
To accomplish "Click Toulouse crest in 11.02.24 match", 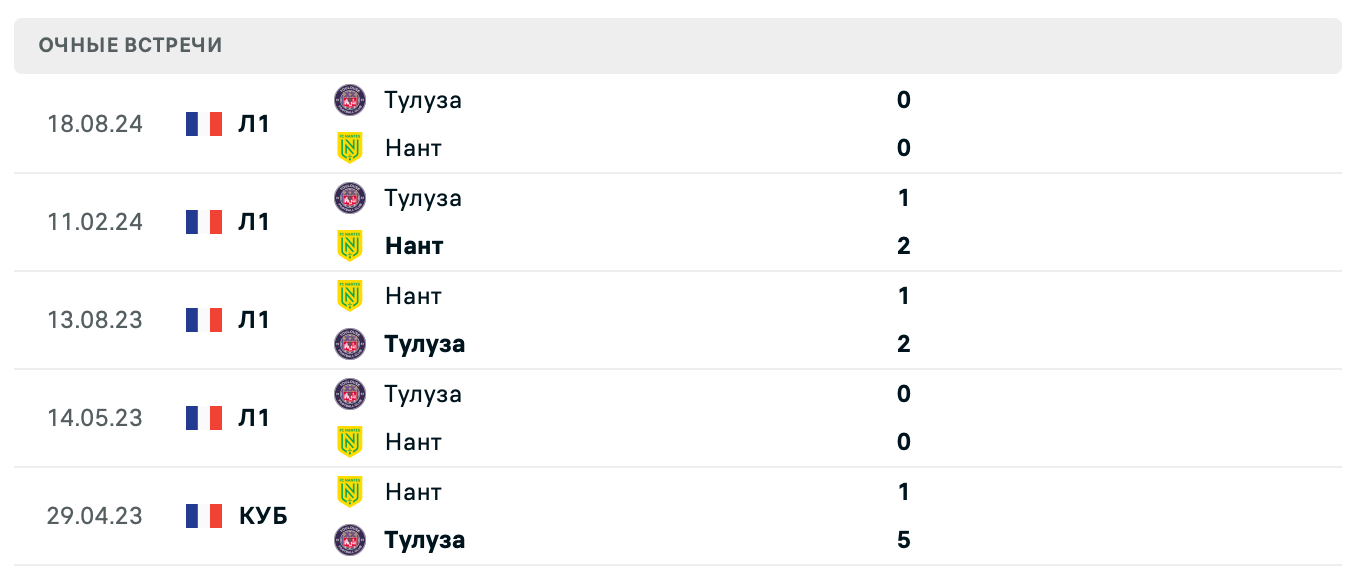I will tap(350, 198).
